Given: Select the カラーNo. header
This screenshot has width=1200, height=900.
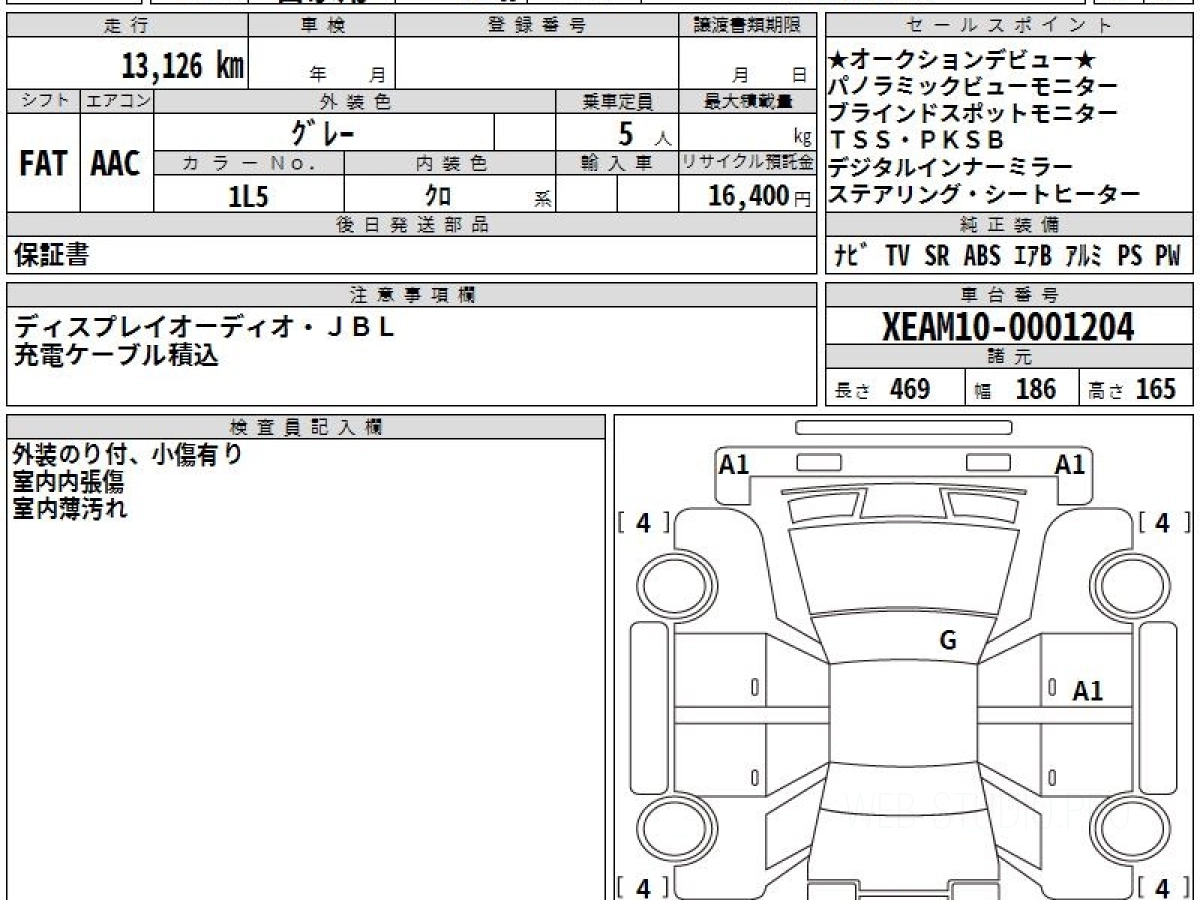Looking at the screenshot, I should 249,163.
